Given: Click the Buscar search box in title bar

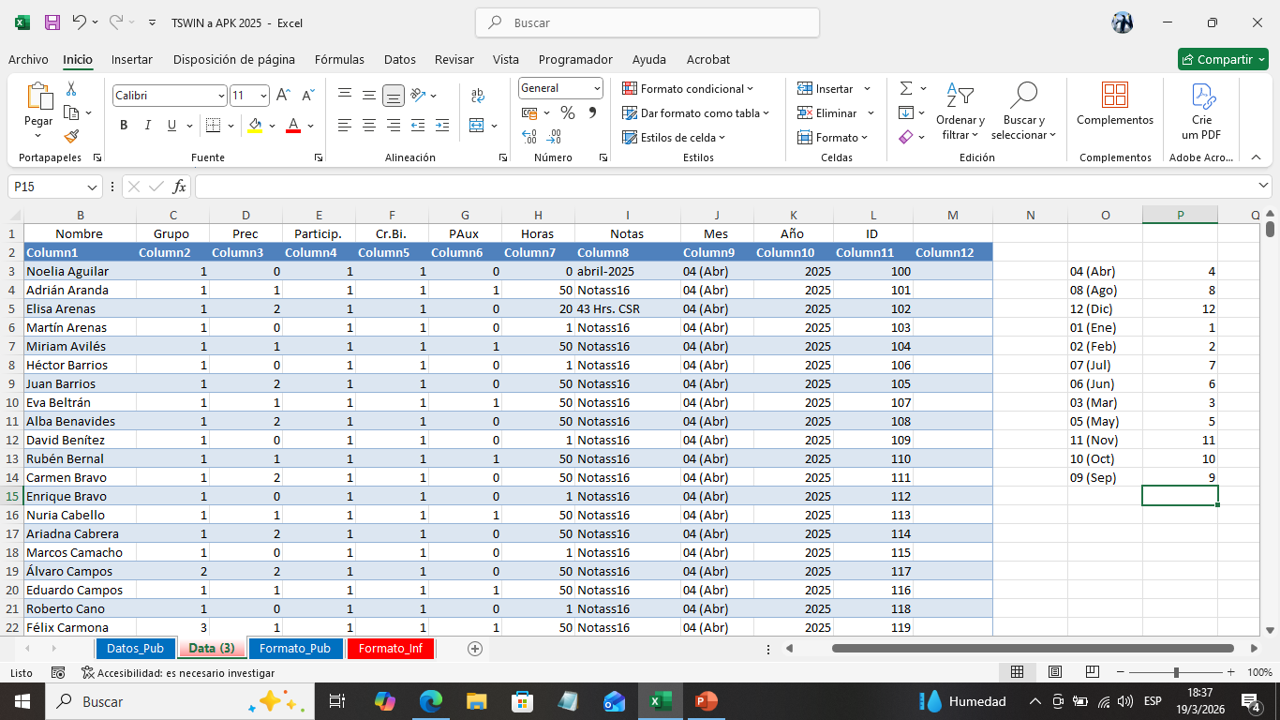Looking at the screenshot, I should [x=648, y=22].
